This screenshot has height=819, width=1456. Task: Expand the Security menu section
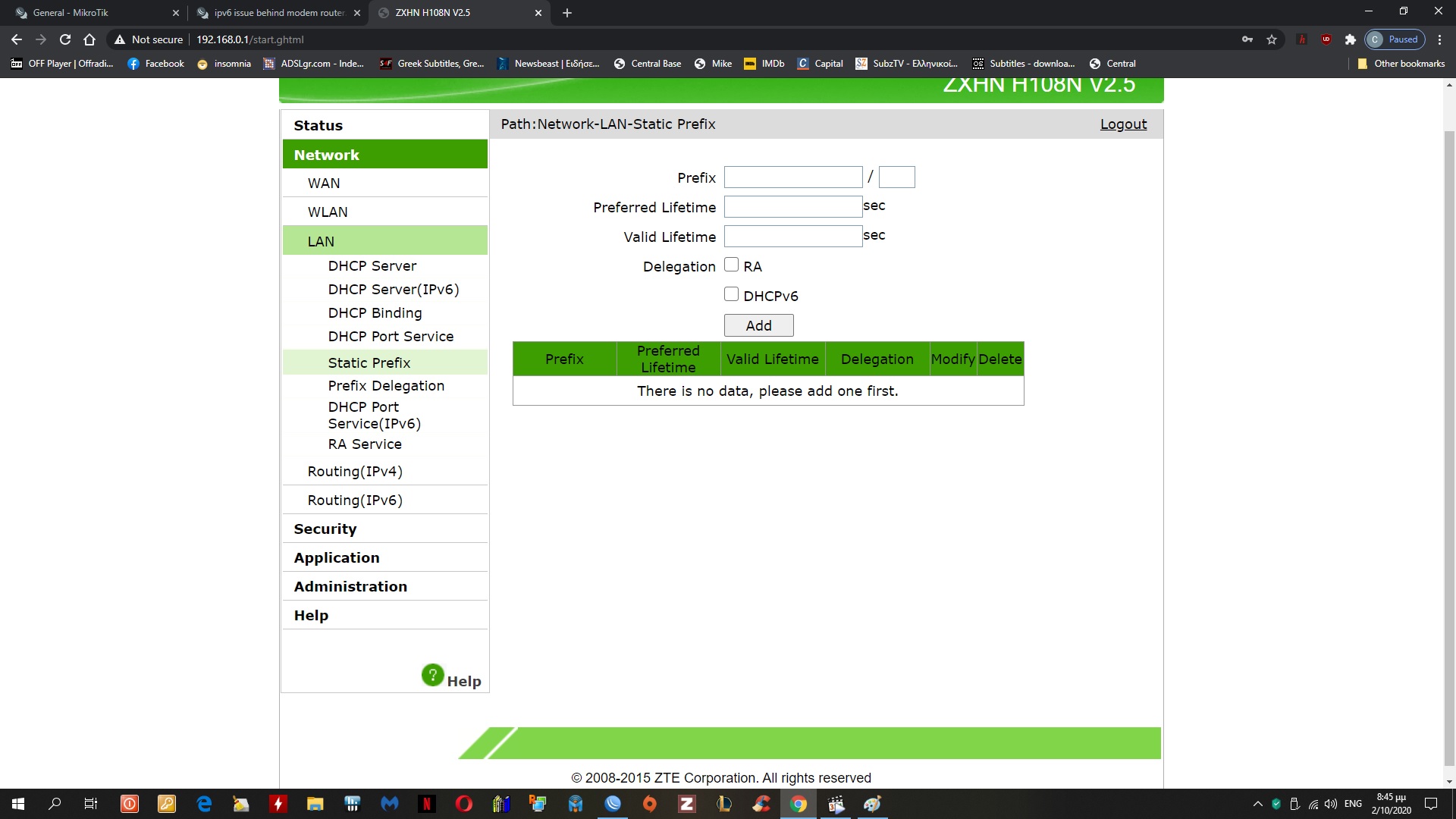pyautogui.click(x=325, y=529)
